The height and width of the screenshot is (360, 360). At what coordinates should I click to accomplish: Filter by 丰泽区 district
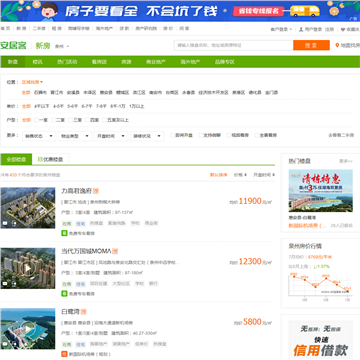pos(89,93)
